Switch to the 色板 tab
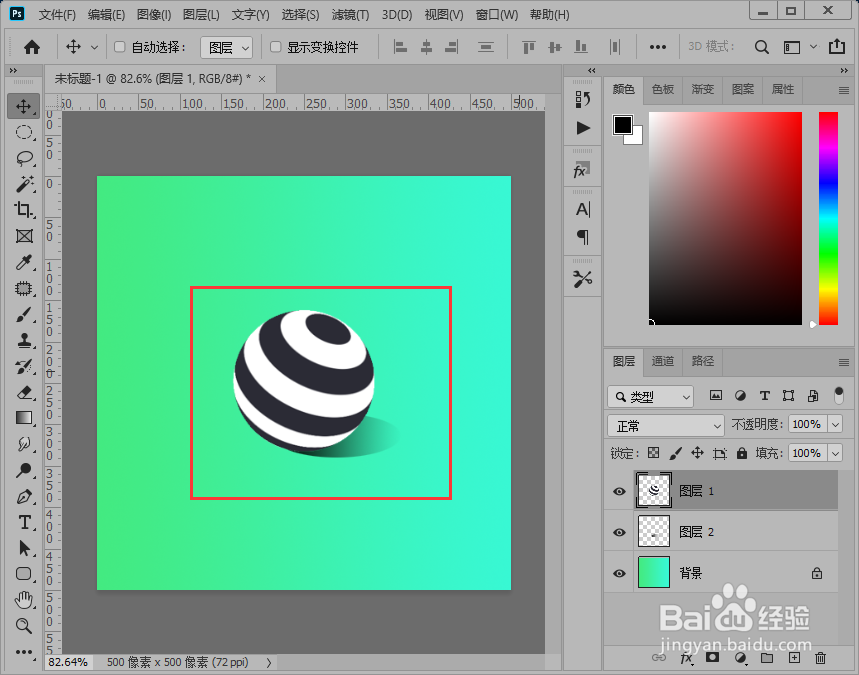This screenshot has height=675, width=859. [x=663, y=89]
